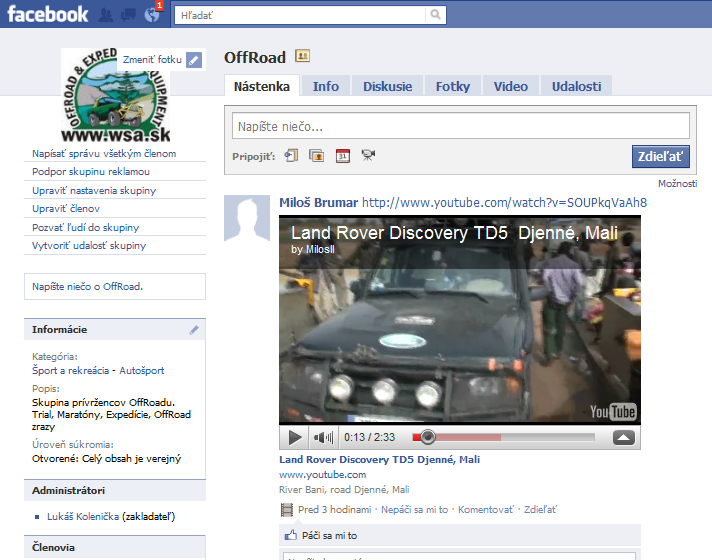
Task: Open the Udalosti tab
Action: [576, 86]
